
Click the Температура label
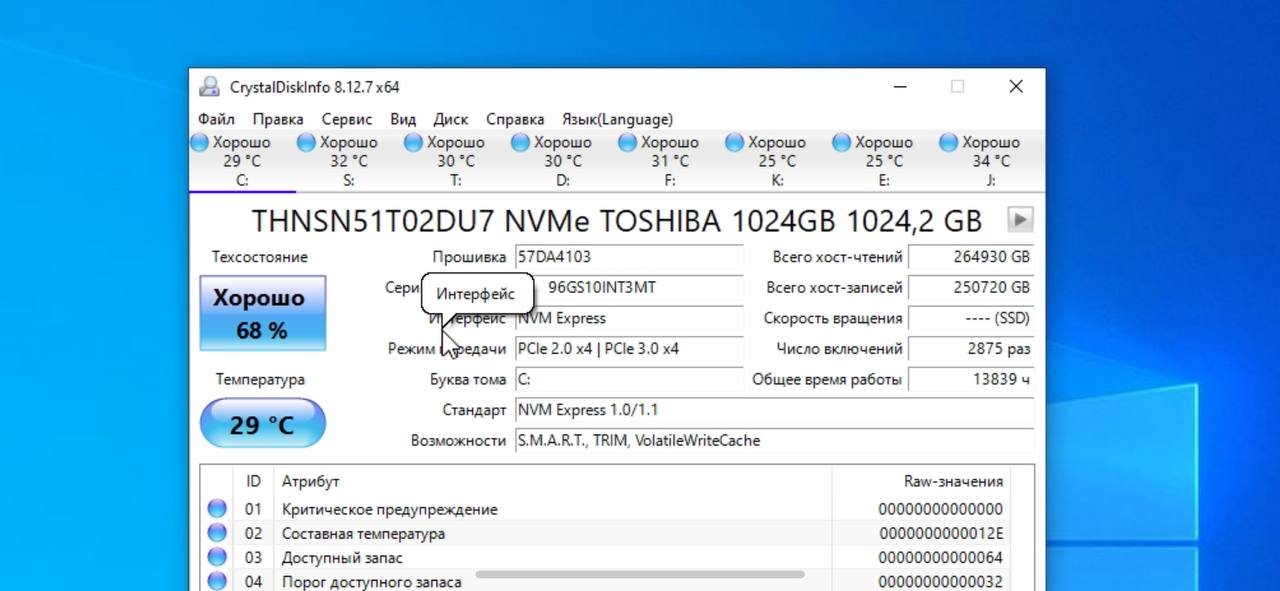(260, 380)
